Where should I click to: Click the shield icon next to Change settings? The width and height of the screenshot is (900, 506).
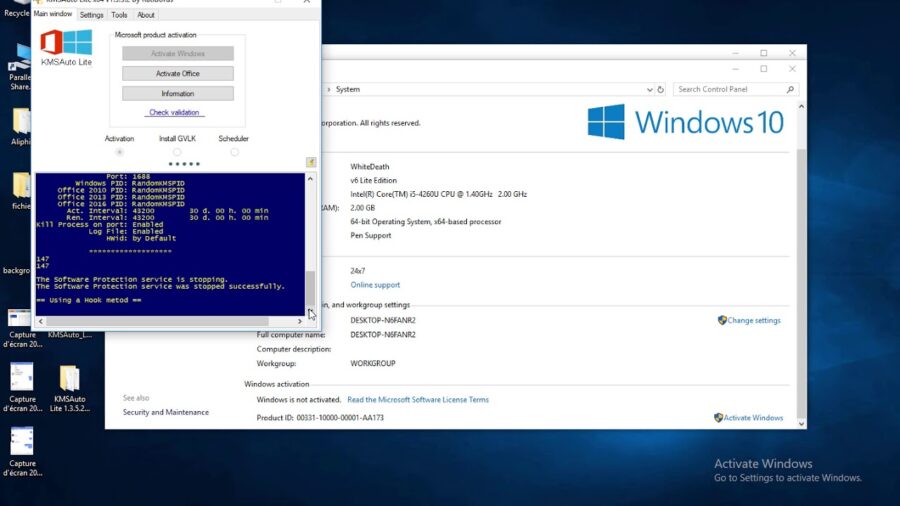tap(722, 320)
